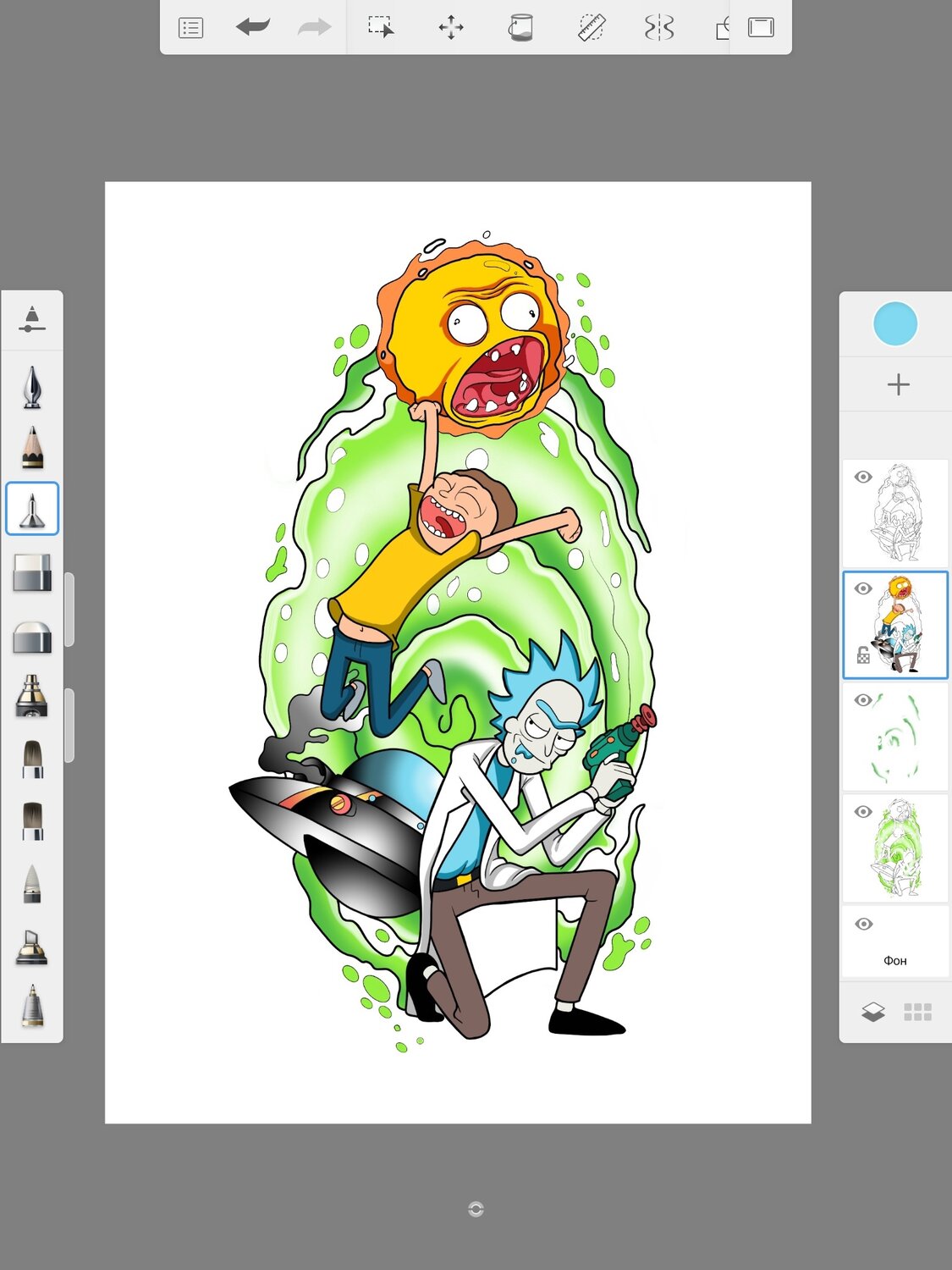Screen dimensions: 952x1270
Task: Pick the chisel-tip marker brush
Action: tap(32, 946)
